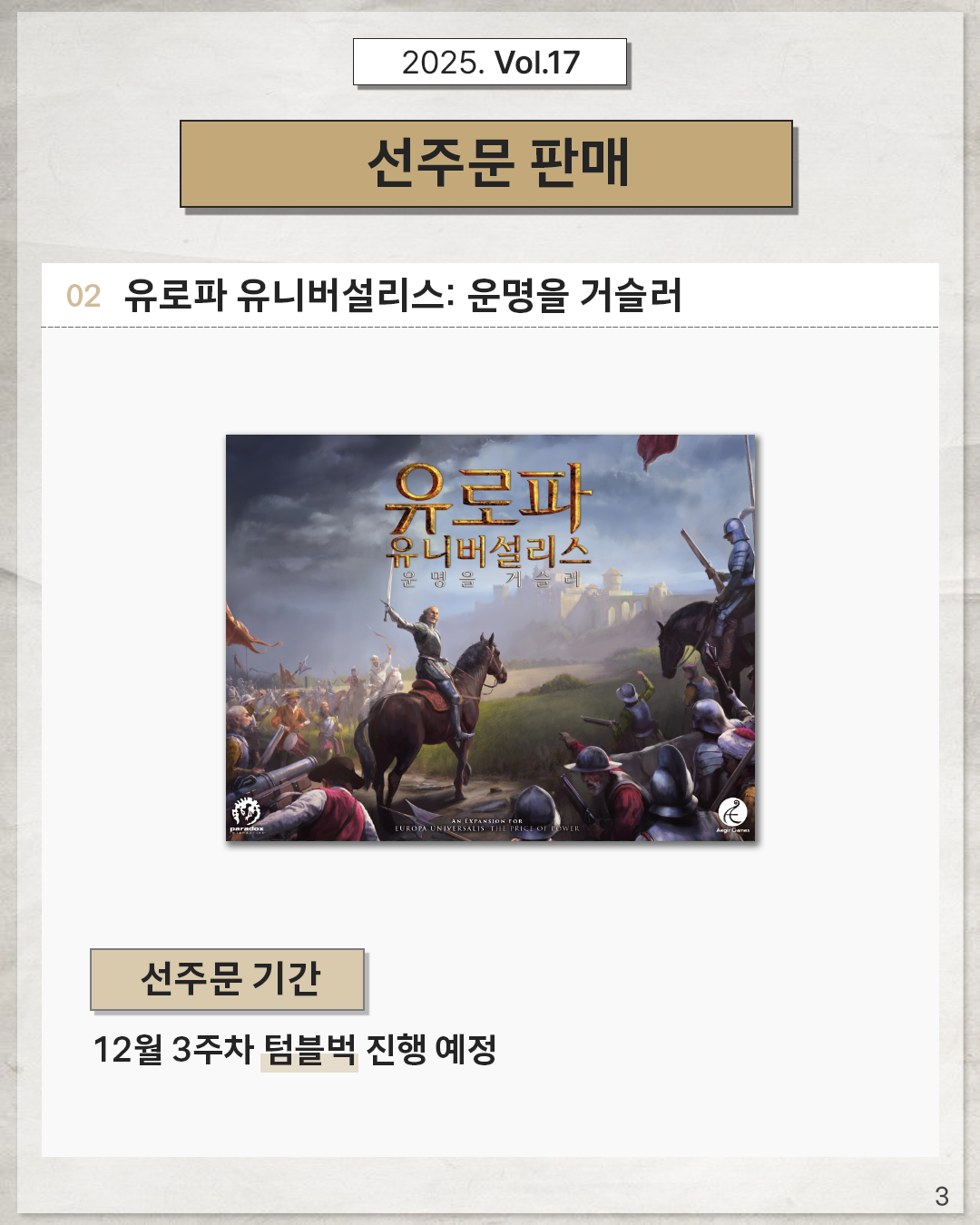Click the 선주문 기간 label box
This screenshot has width=980, height=1225.
(228, 979)
